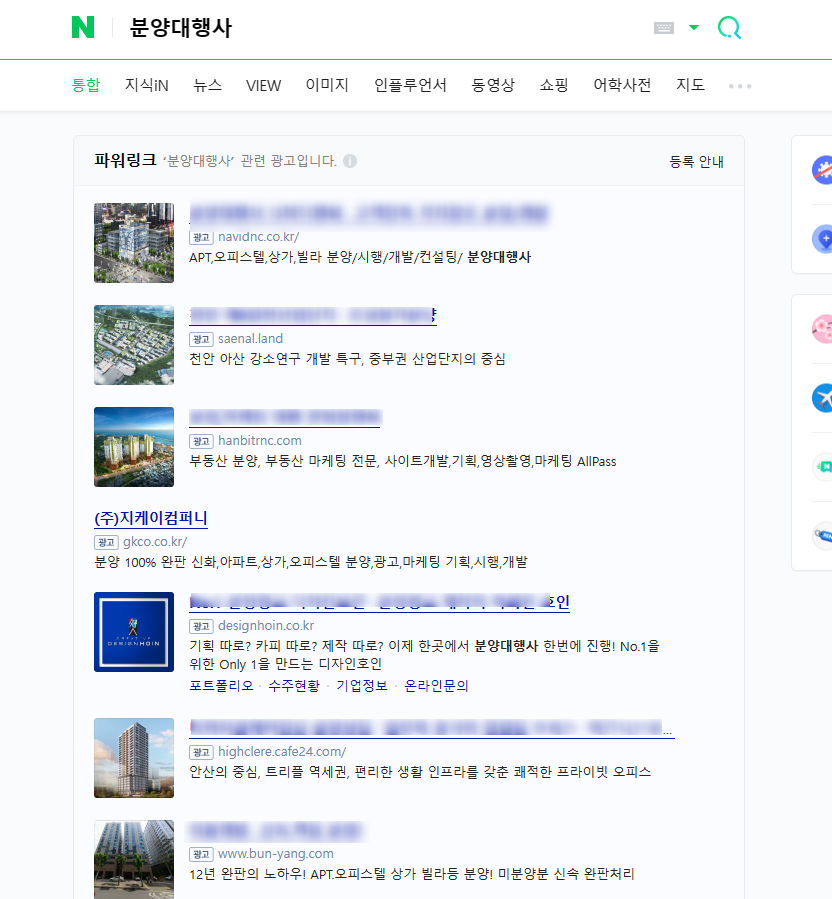Open the 등록 안내 link
Screen dimensions: 832x899
pos(696,162)
